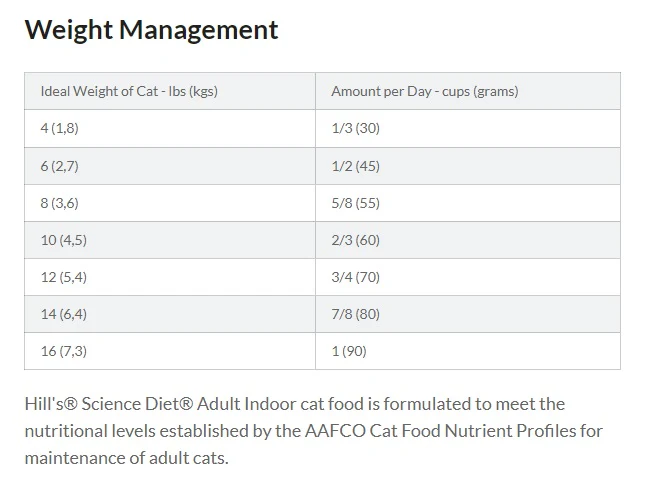Click the 1/3 (30) amount cell

[x=468, y=128]
